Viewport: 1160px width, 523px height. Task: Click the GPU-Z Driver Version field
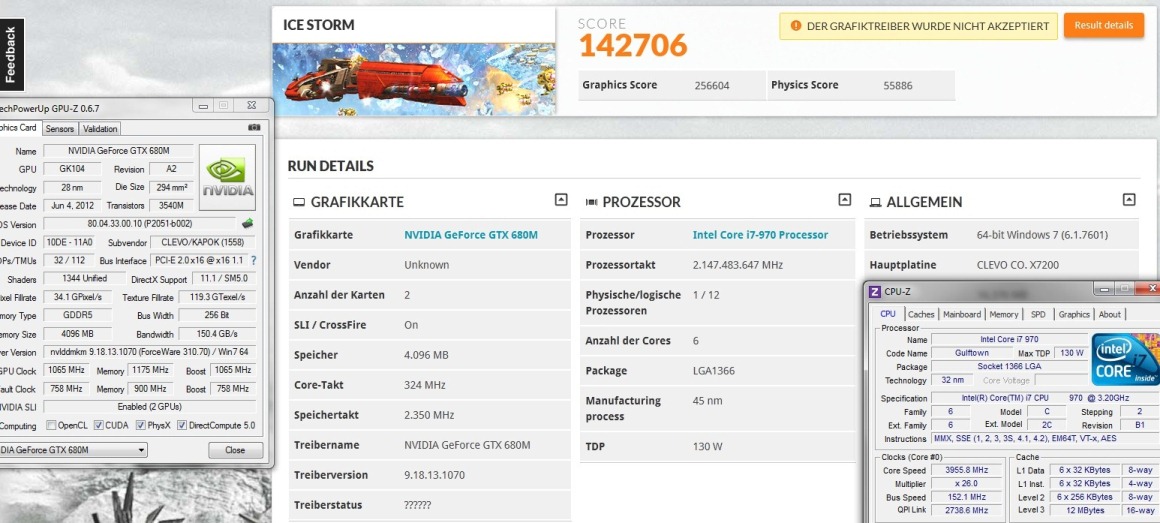click(x=149, y=352)
